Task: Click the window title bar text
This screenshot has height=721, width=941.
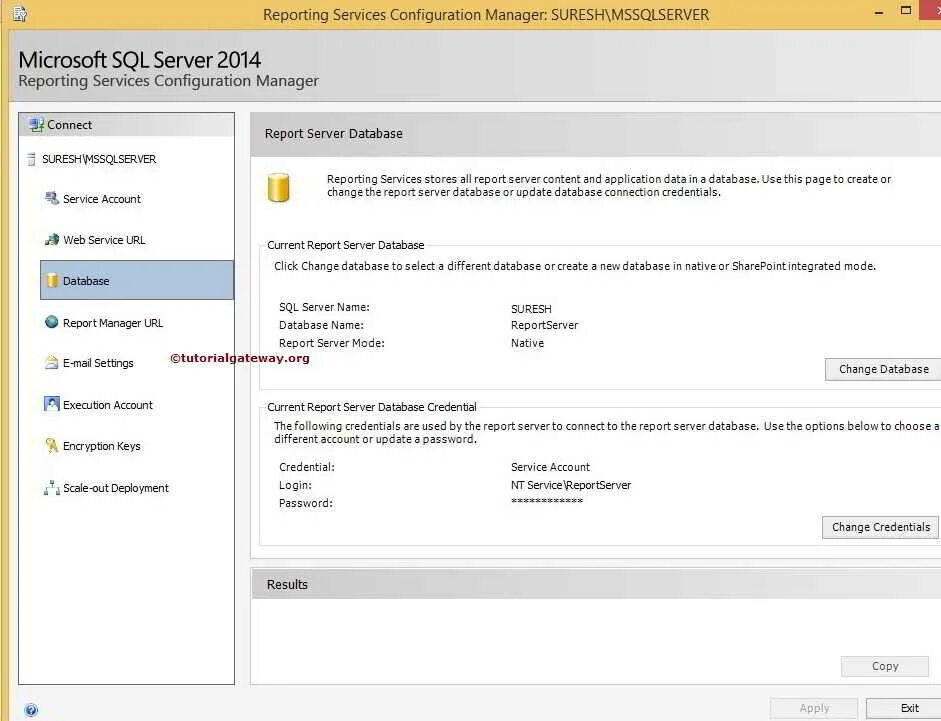Action: (x=486, y=14)
